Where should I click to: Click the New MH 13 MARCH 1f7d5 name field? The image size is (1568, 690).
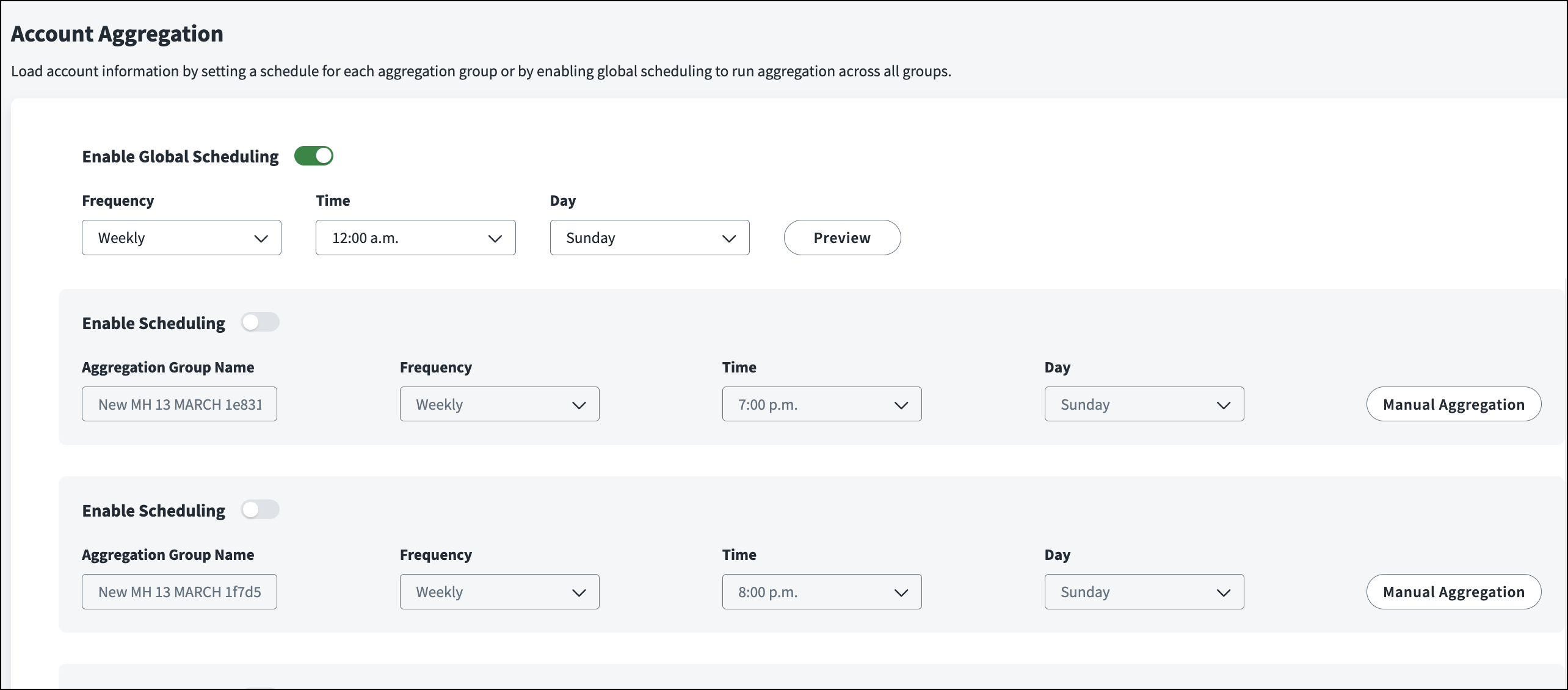tap(180, 592)
